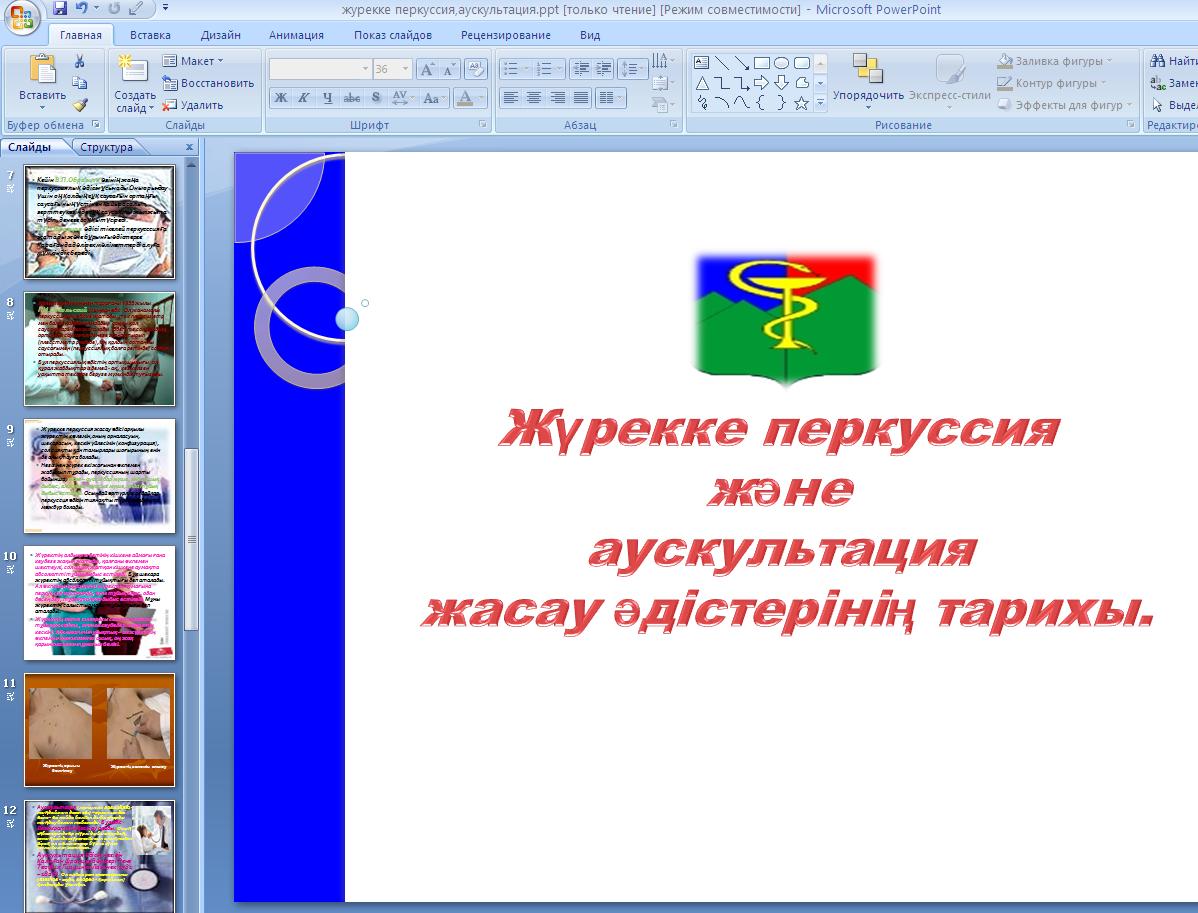Justify the text
The height and width of the screenshot is (913, 1198).
[581, 98]
